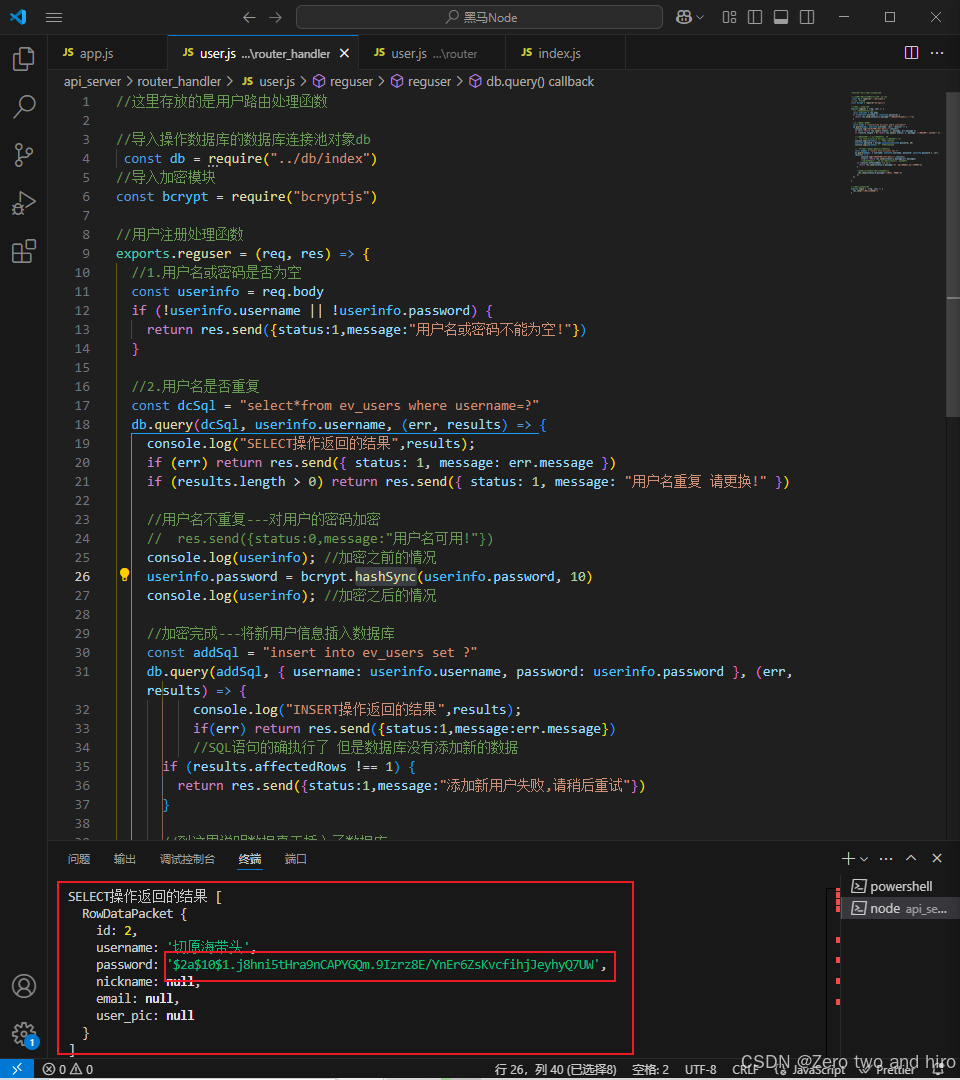Open the quick fix lightbulb on line 26
The image size is (960, 1080).
[124, 576]
